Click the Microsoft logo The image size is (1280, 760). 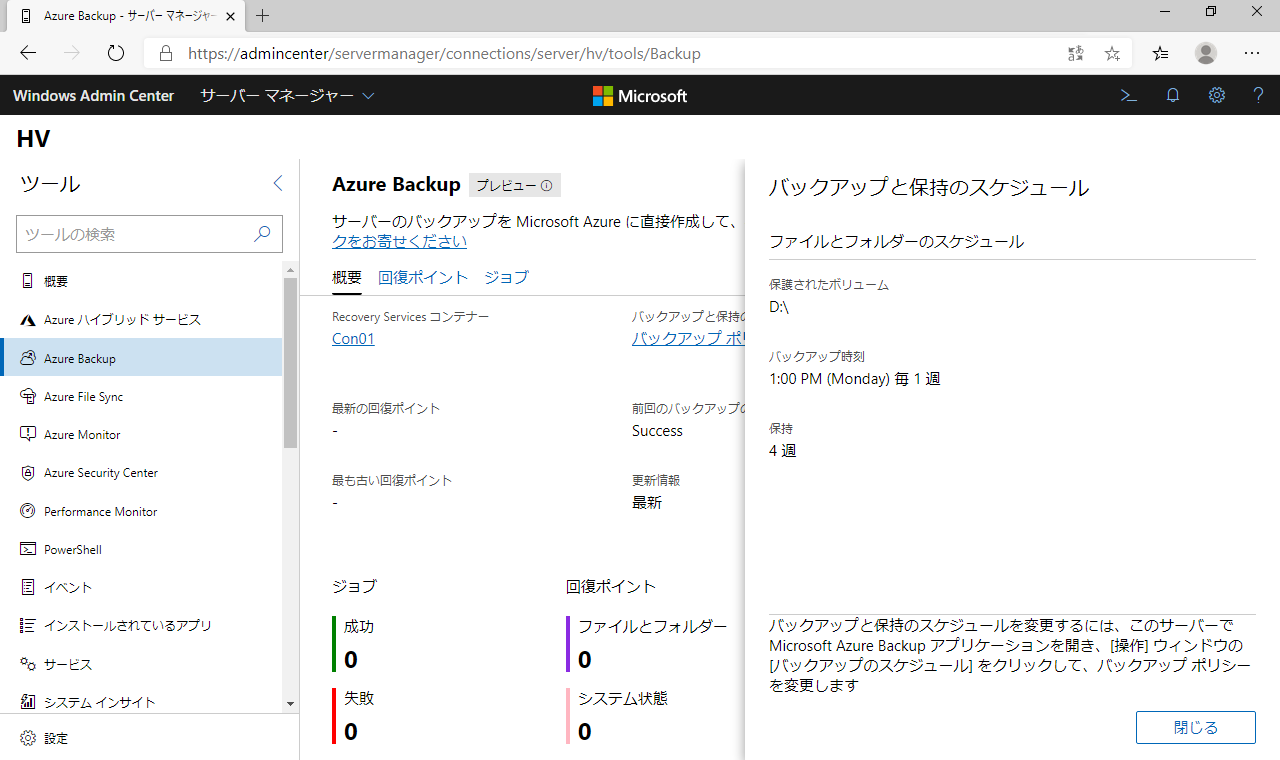[x=640, y=96]
